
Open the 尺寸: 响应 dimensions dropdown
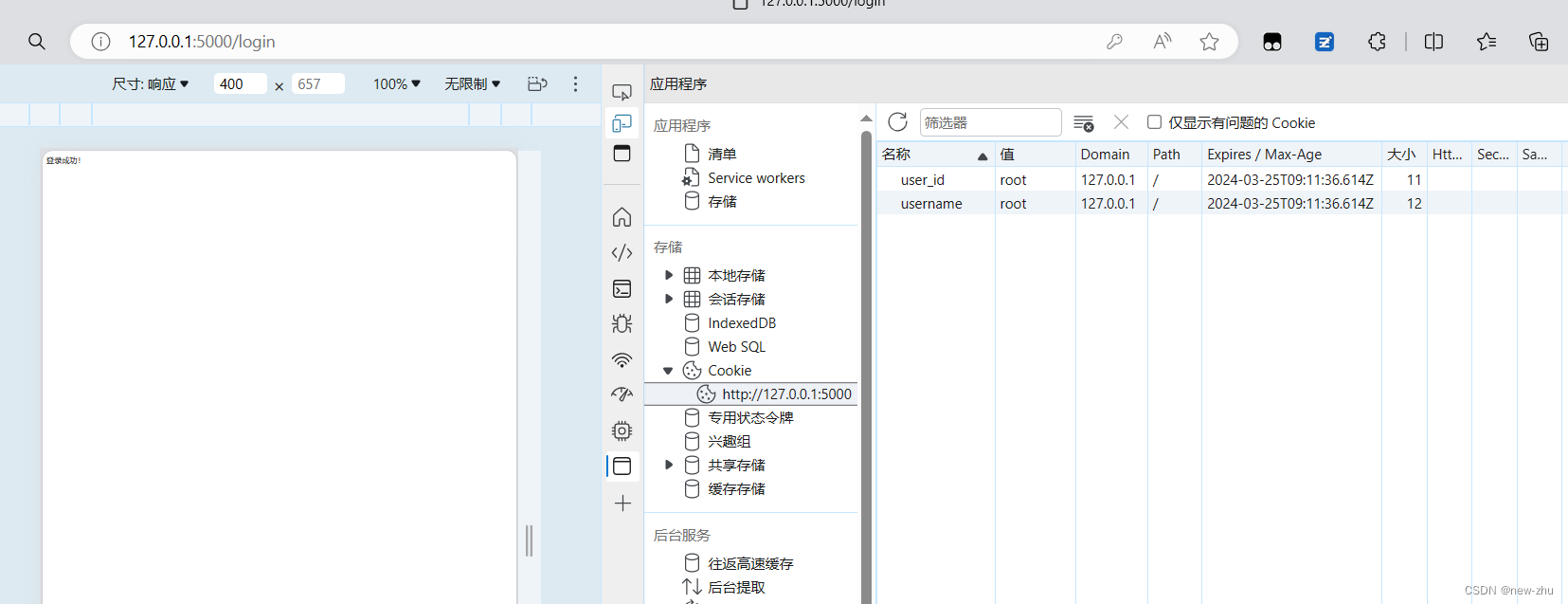[150, 83]
